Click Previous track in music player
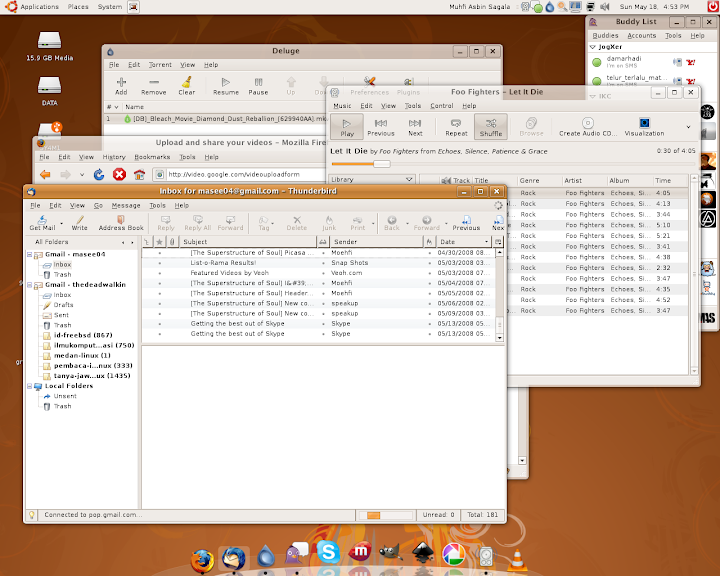 click(381, 127)
